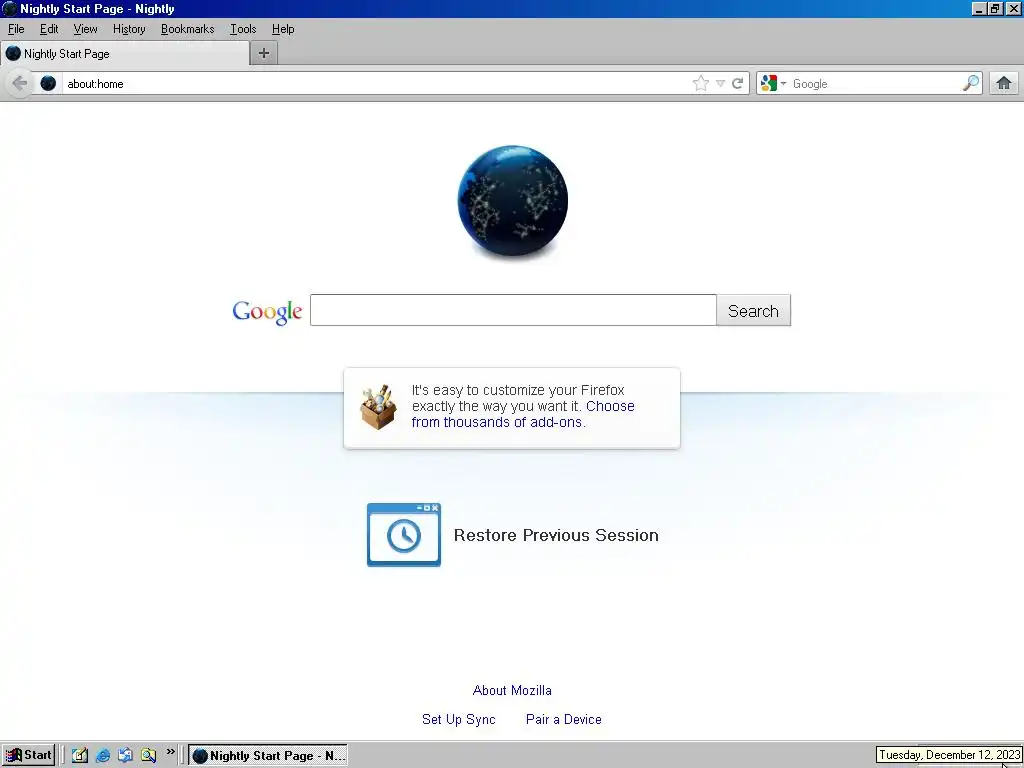Click the Google logo on the start page
Image resolution: width=1024 pixels, height=768 pixels.
[267, 312]
